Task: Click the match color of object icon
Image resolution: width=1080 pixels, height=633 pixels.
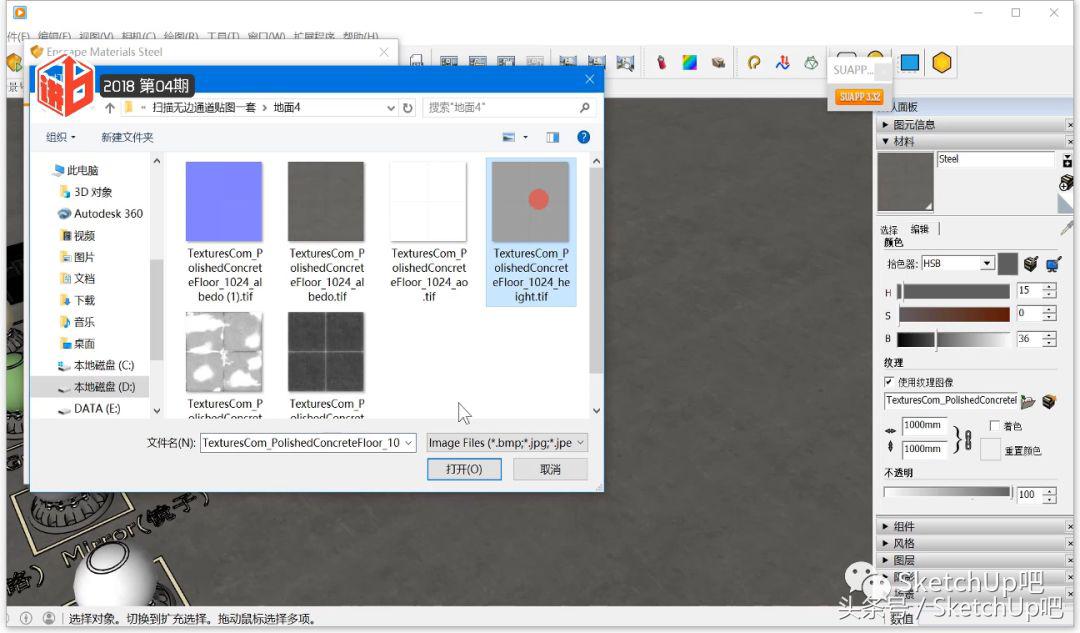Action: click(1031, 264)
